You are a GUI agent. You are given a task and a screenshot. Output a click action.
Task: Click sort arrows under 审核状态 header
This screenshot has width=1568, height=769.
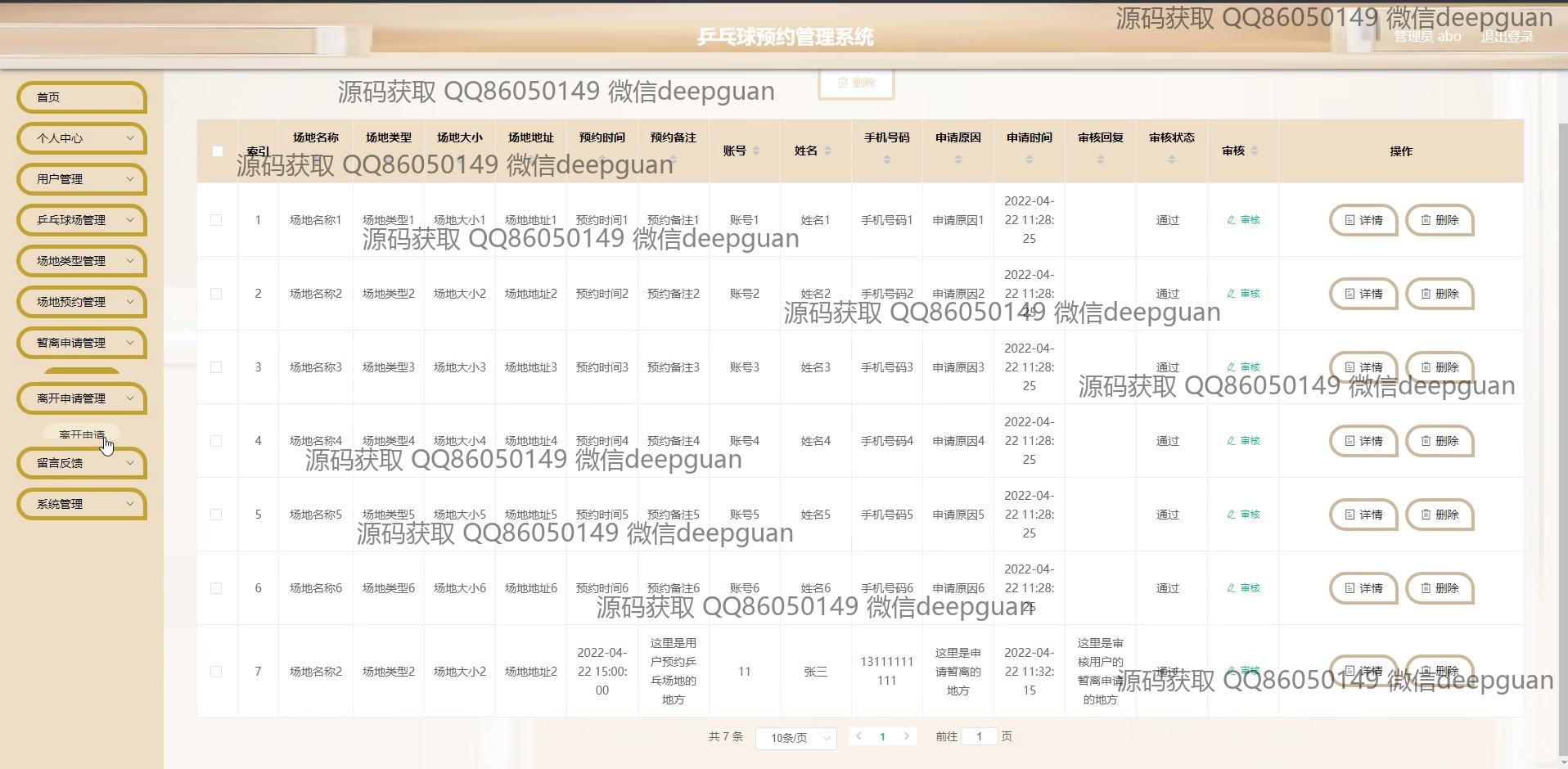click(1171, 160)
